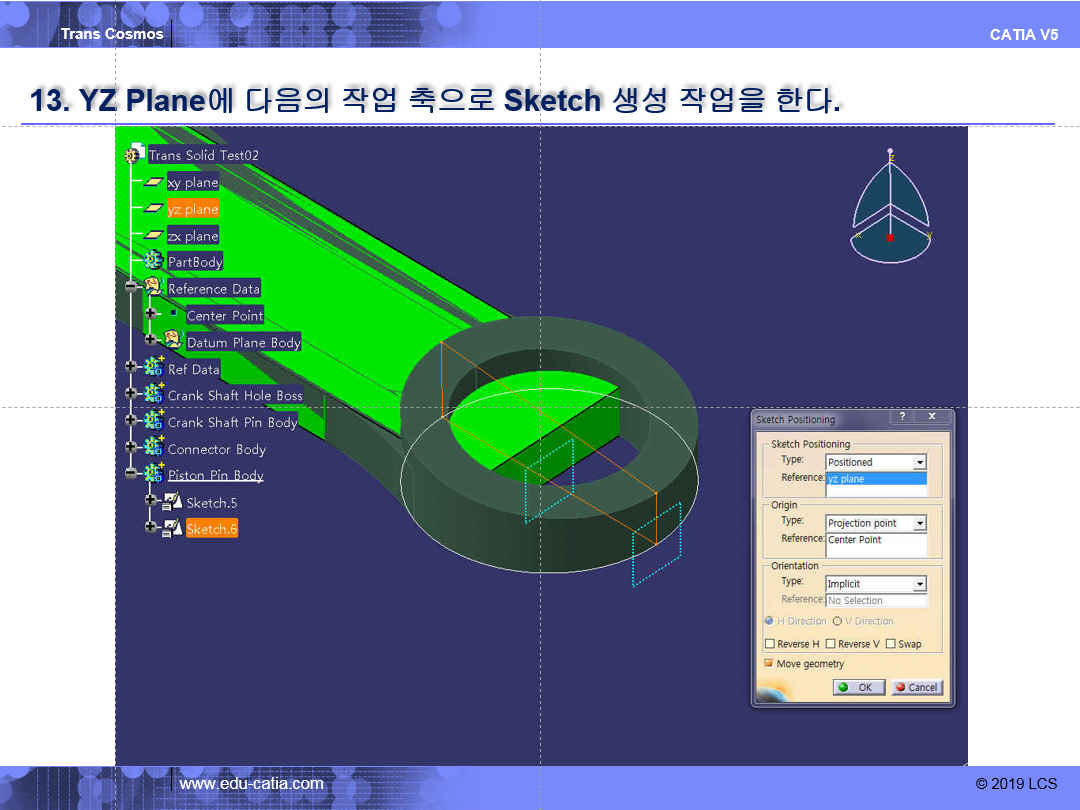Click the Sketch.5 sketch icon

click(x=172, y=501)
